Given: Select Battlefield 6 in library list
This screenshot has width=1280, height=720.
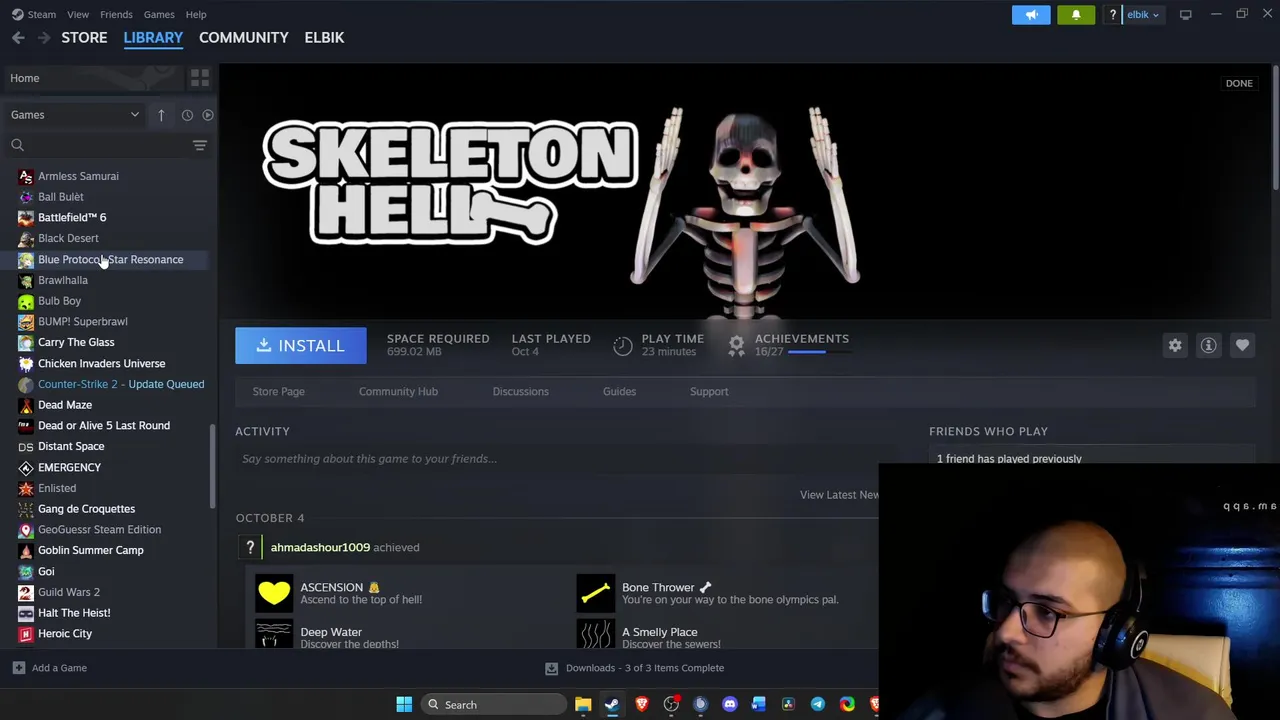Looking at the screenshot, I should click(72, 217).
